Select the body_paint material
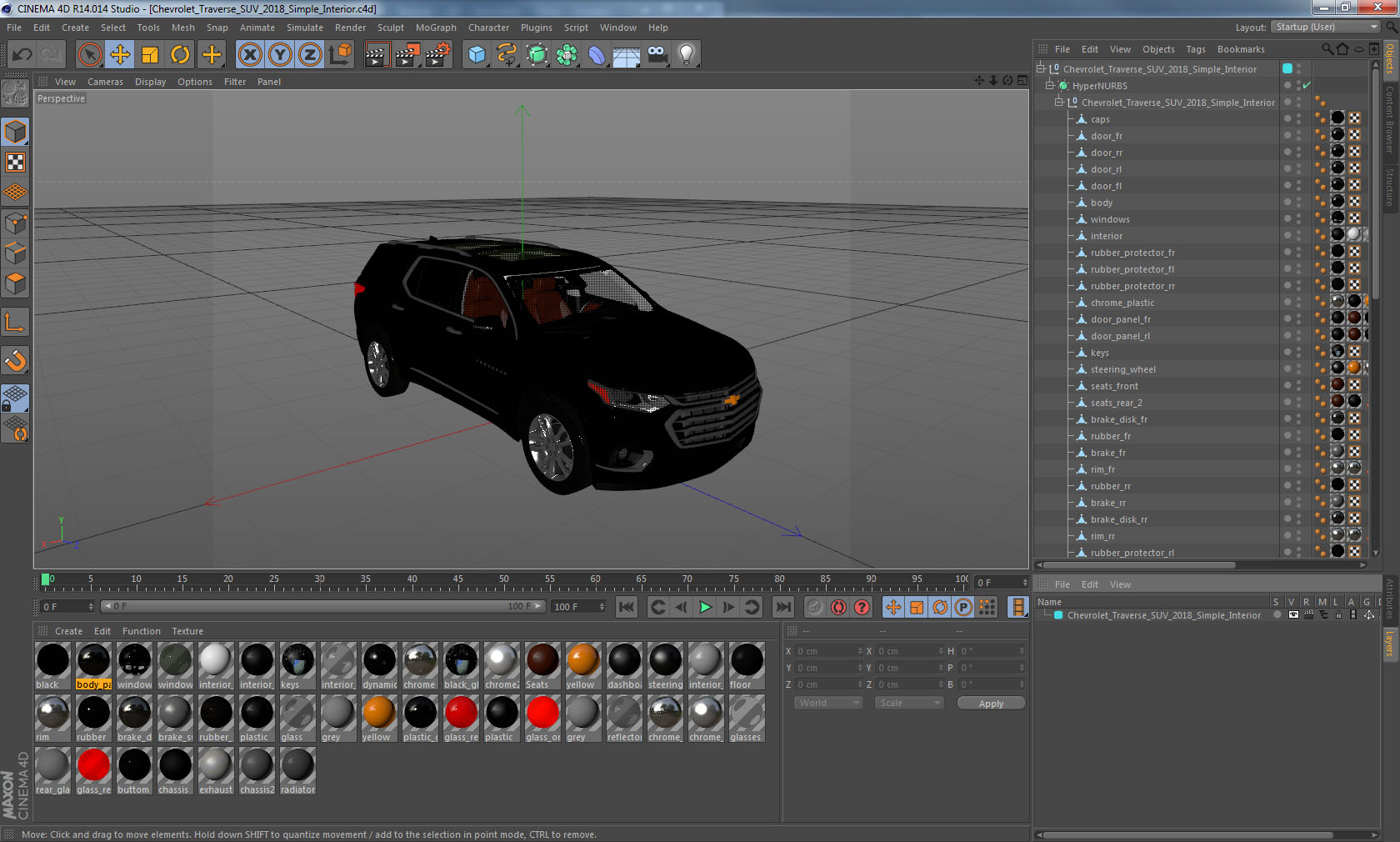 click(x=93, y=665)
